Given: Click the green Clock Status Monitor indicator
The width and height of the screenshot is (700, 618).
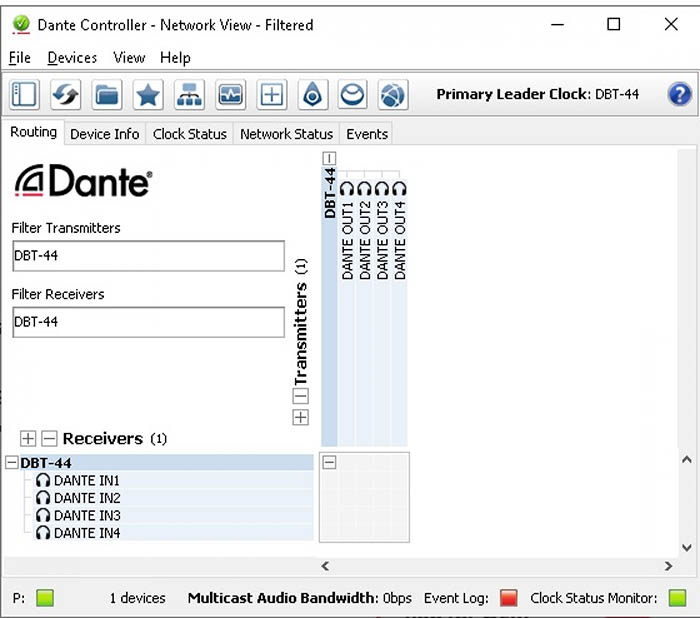Looking at the screenshot, I should pyautogui.click(x=677, y=598).
